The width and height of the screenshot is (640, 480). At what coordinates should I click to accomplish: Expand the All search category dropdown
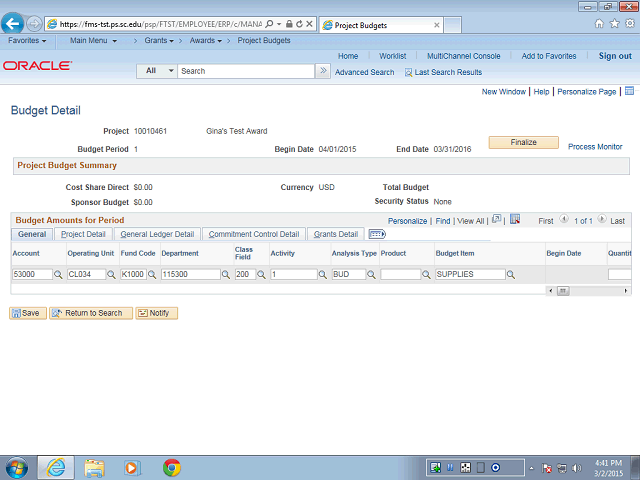tap(157, 71)
